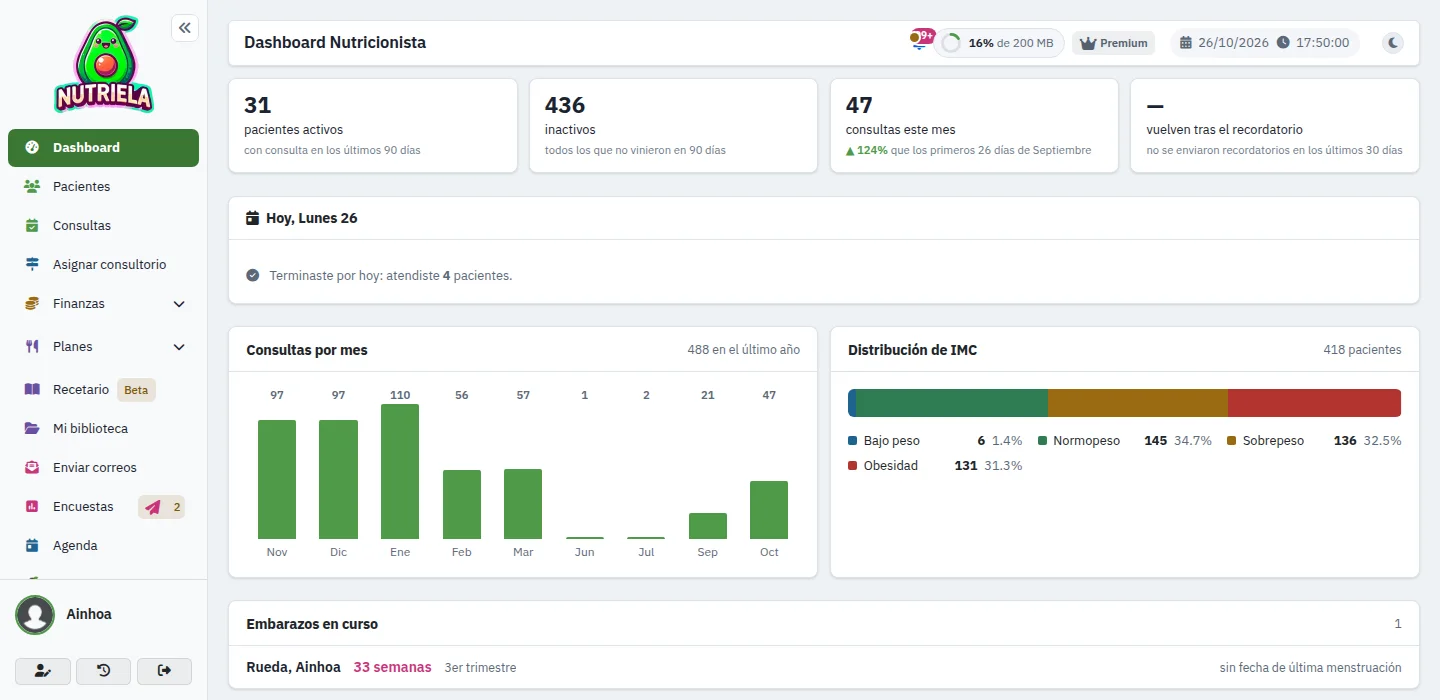Click the 17:50:00 clock display
This screenshot has height=700, width=1440.
pos(1313,43)
